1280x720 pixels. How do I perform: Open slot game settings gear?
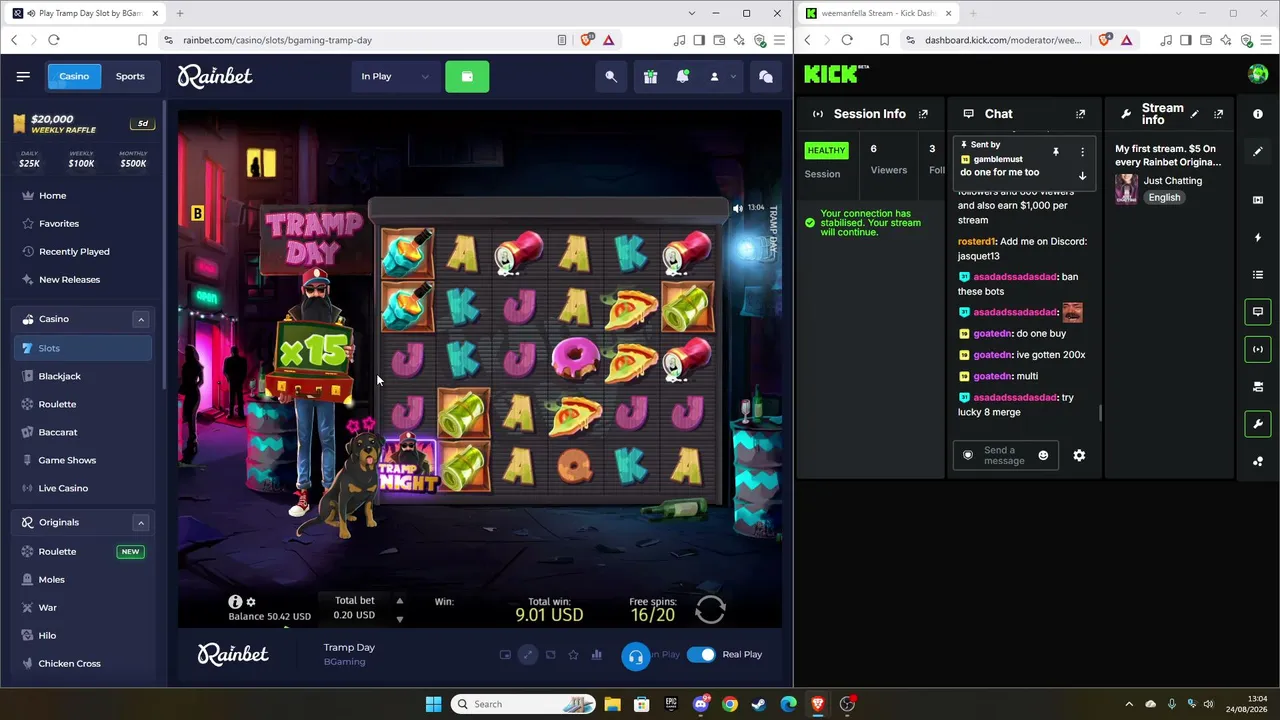[x=251, y=602]
